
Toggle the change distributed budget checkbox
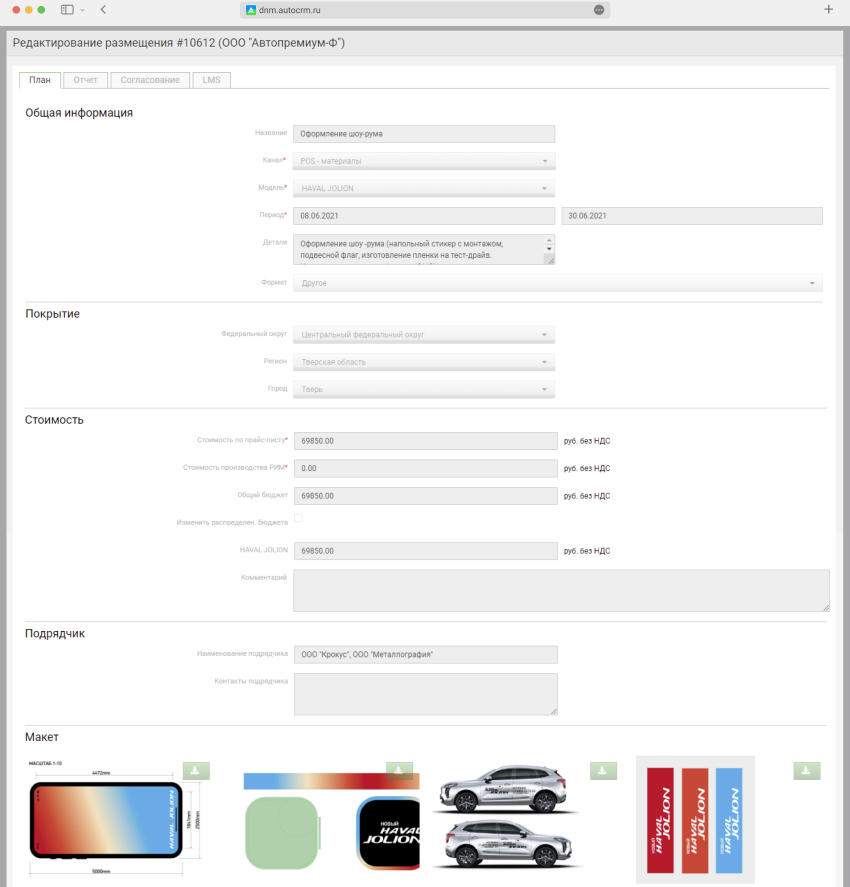[298, 518]
